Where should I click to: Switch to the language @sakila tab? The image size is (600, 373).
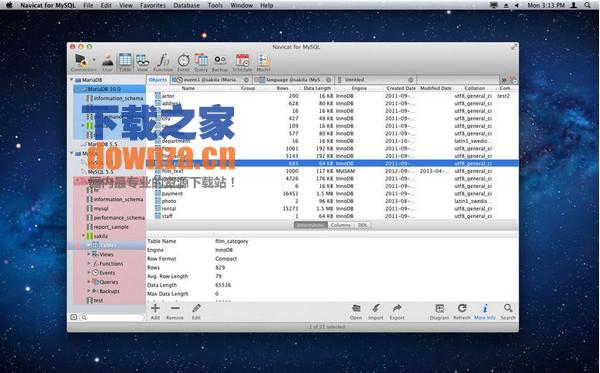pos(293,80)
